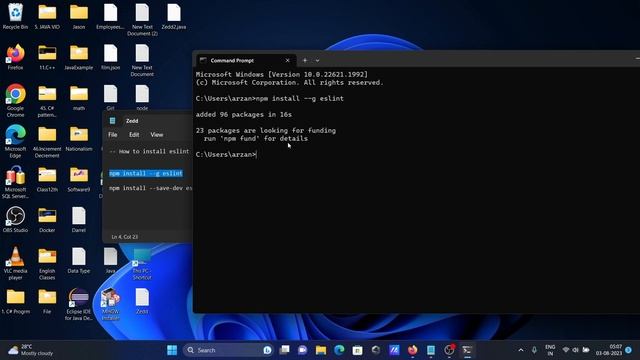Select the 5. JAVA VID folder
The height and width of the screenshot is (360, 640).
click(x=47, y=16)
